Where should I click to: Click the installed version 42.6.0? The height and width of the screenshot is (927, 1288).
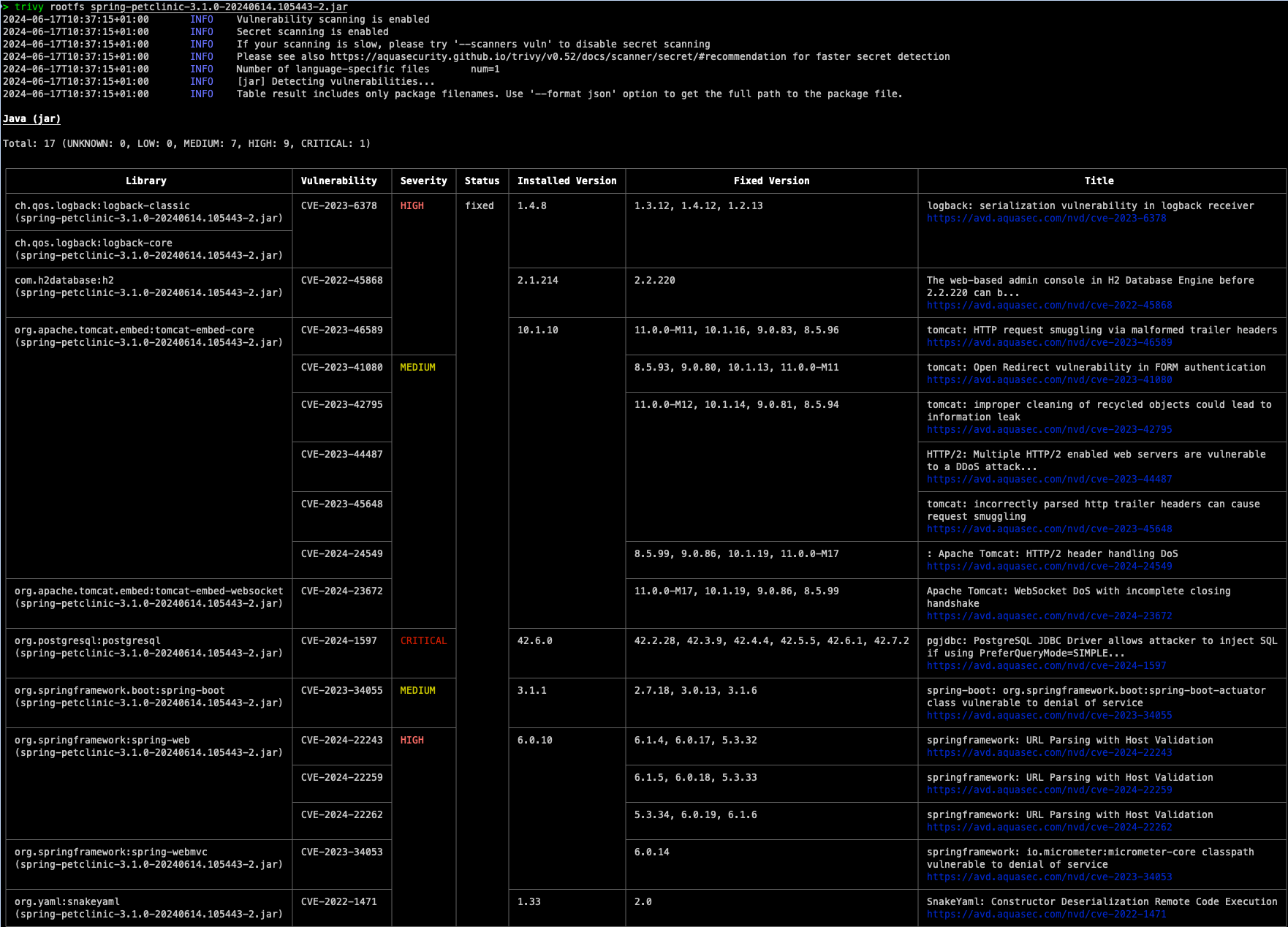[535, 641]
